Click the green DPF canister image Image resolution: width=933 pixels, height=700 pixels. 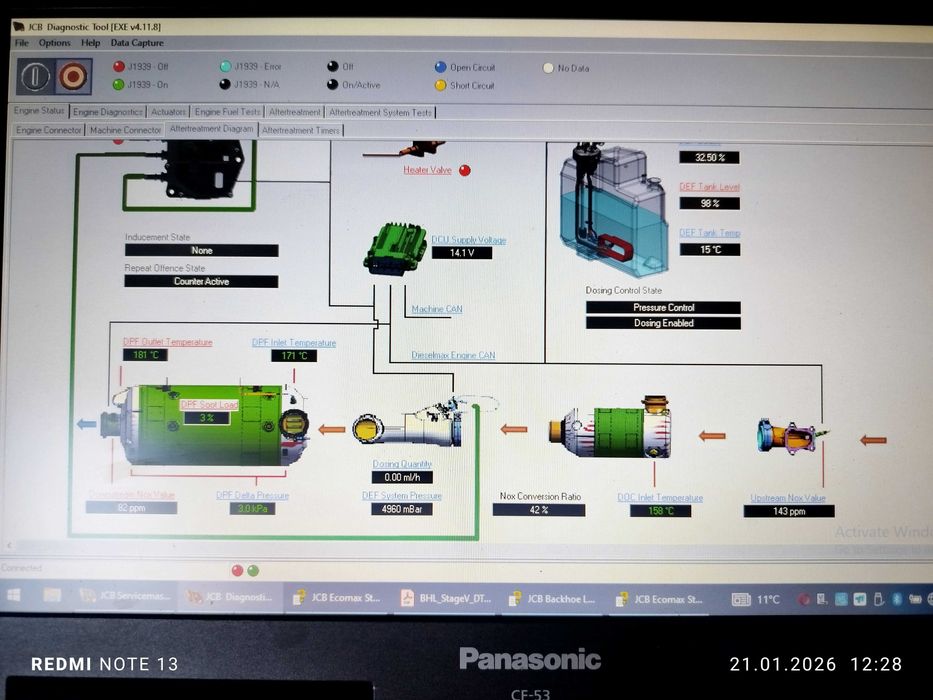coord(205,424)
